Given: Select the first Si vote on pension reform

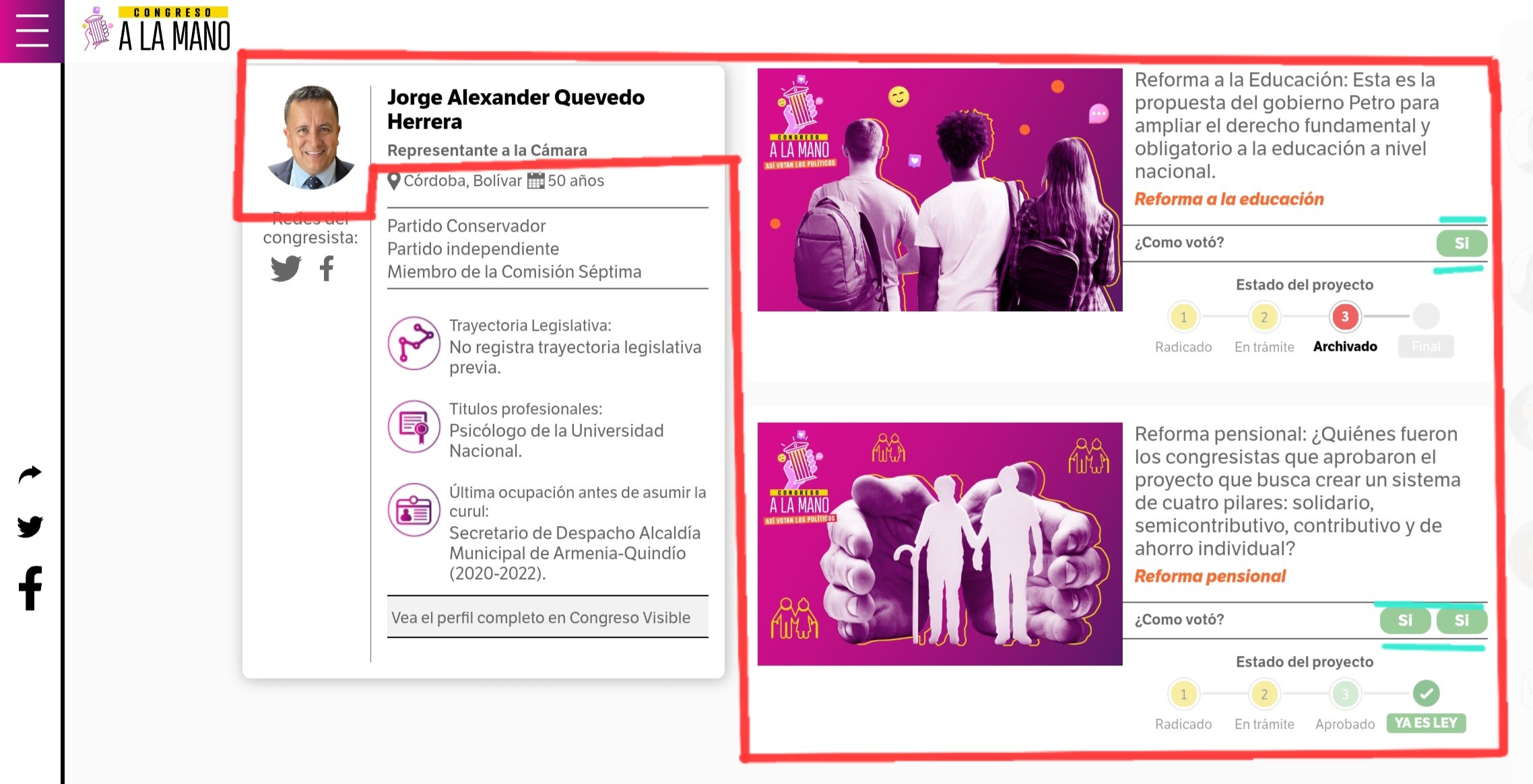Looking at the screenshot, I should click(1404, 620).
